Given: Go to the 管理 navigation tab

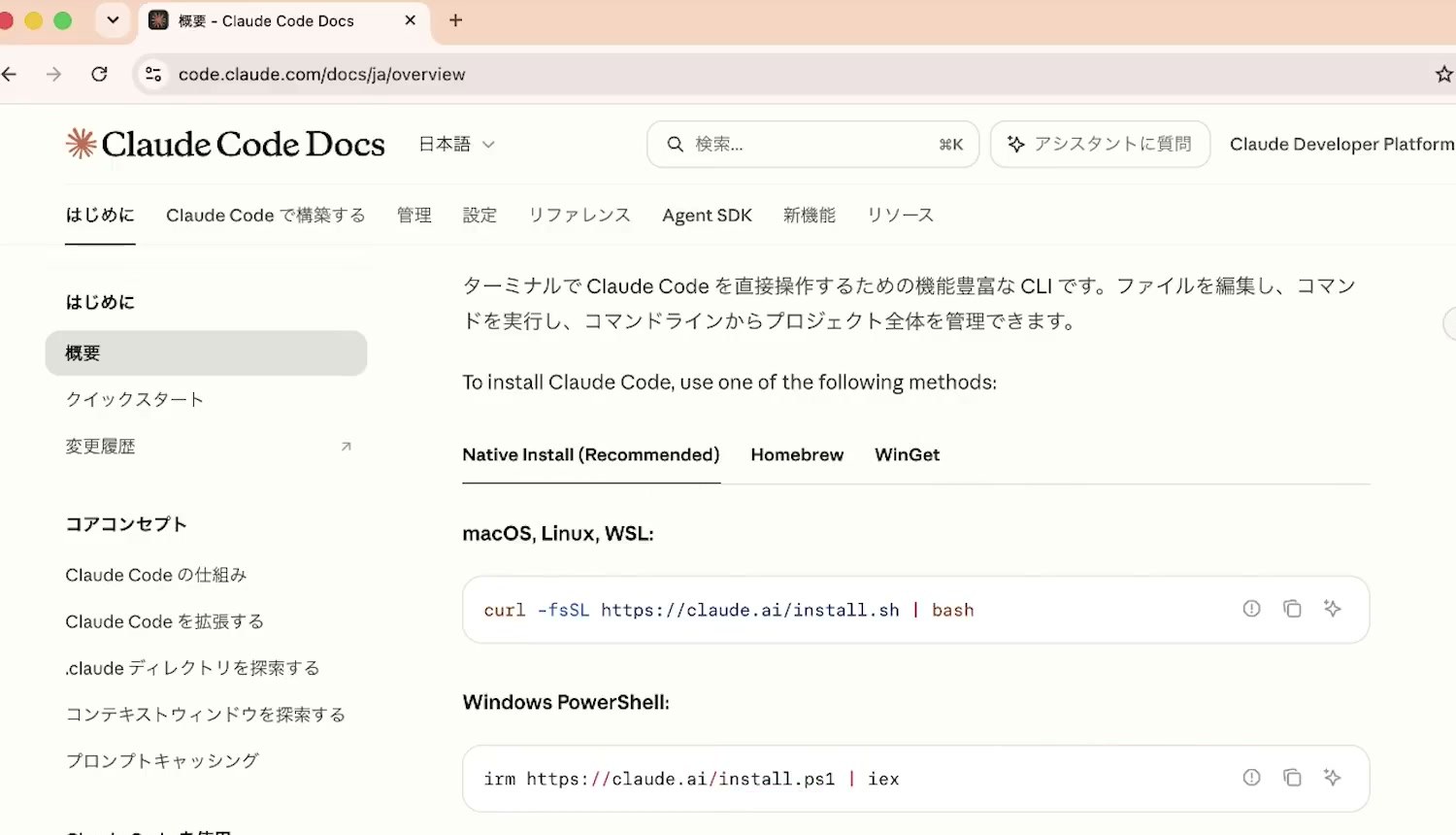Looking at the screenshot, I should (x=414, y=216).
